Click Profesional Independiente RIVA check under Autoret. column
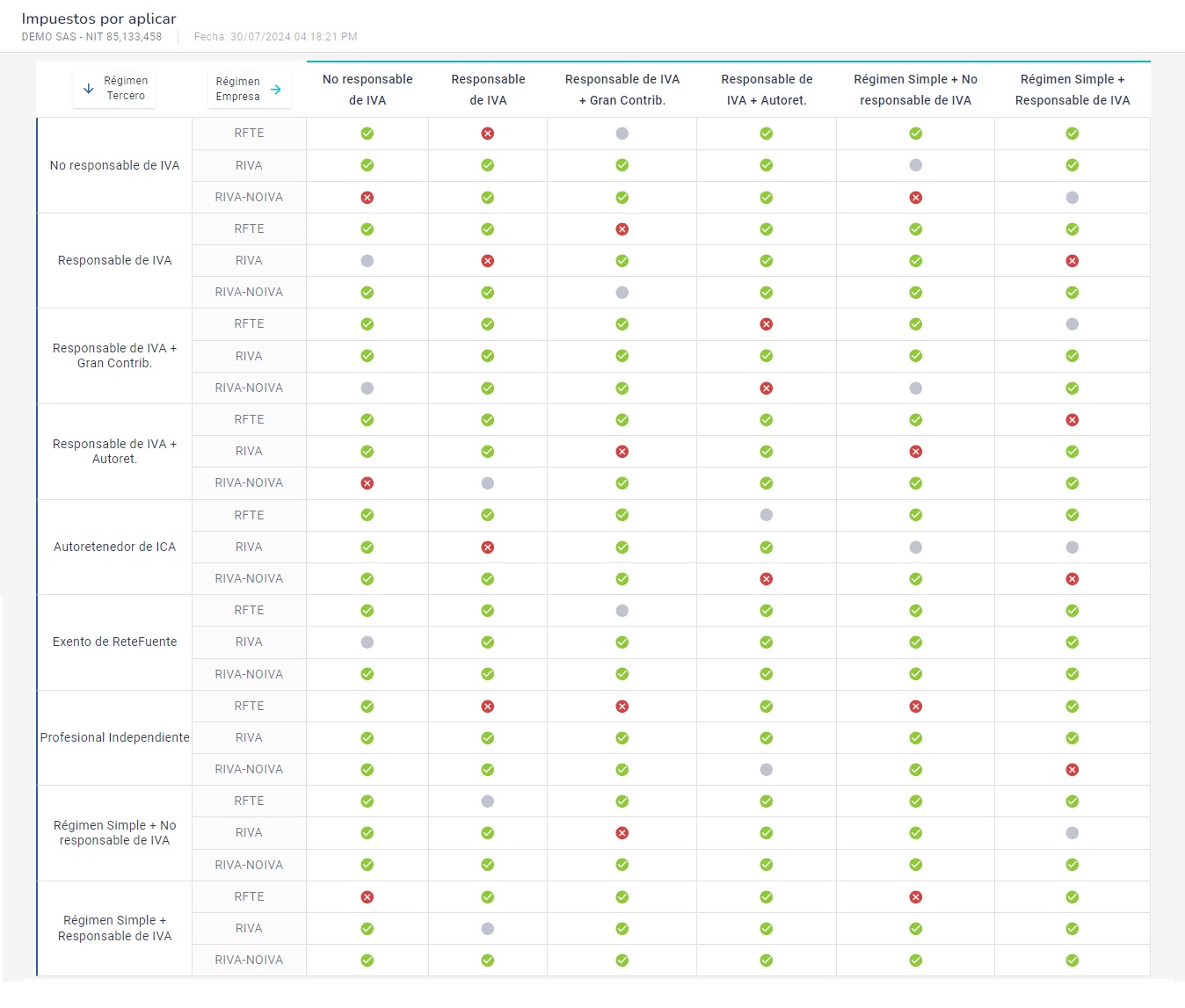The width and height of the screenshot is (1185, 1008). [767, 737]
